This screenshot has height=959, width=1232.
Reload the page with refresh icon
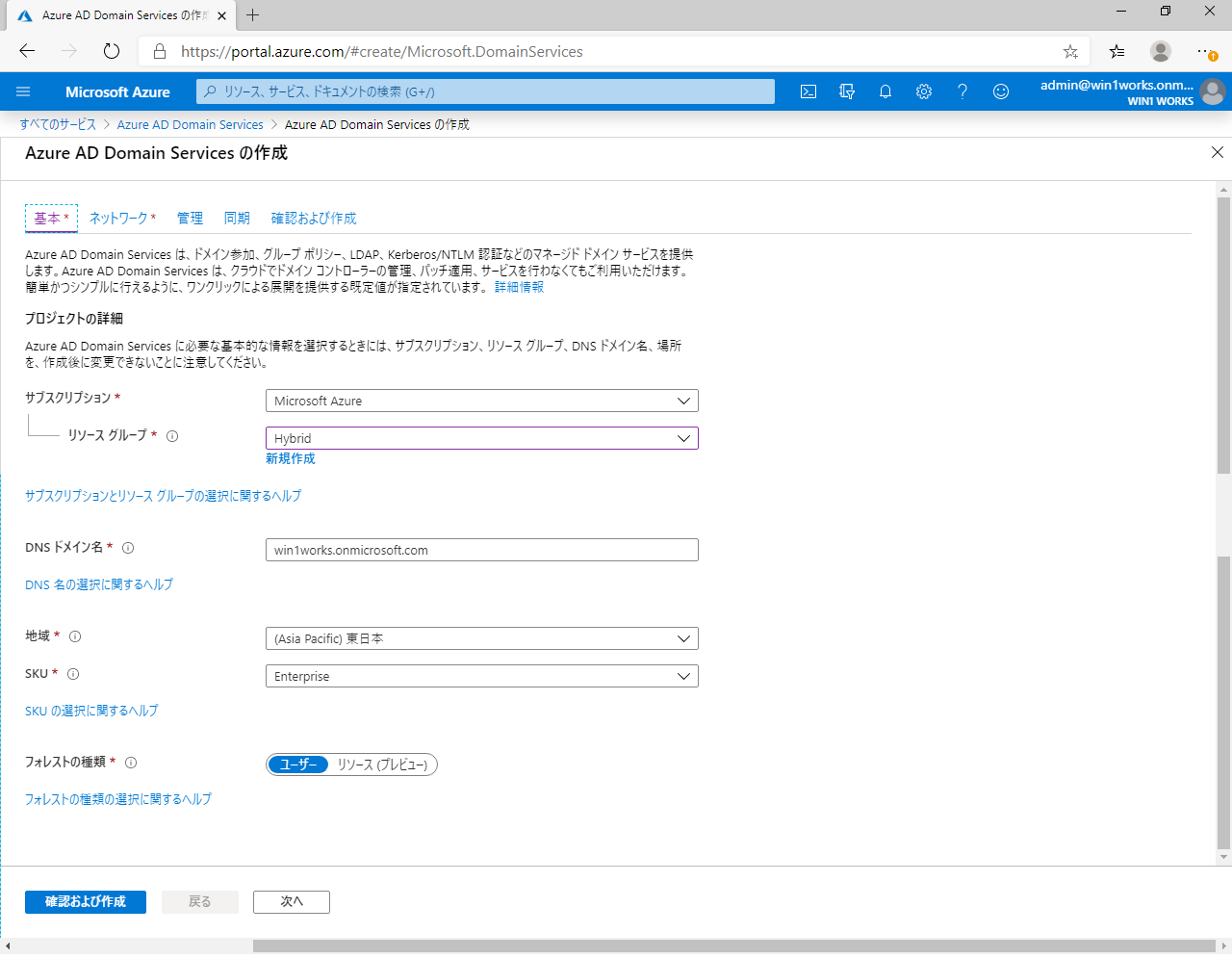112,51
